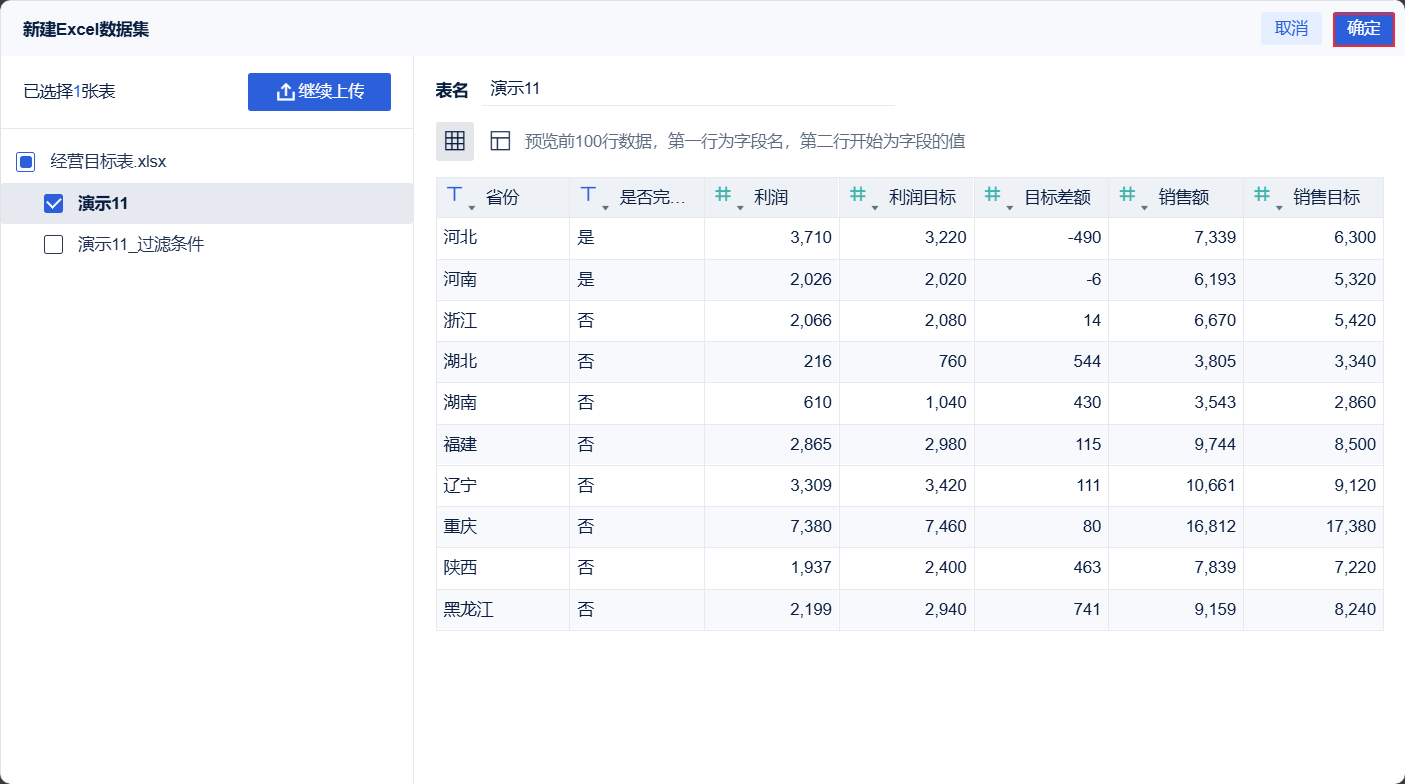1405x784 pixels.
Task: Open type dropdown arrow for 省份 column
Action: tap(471, 207)
